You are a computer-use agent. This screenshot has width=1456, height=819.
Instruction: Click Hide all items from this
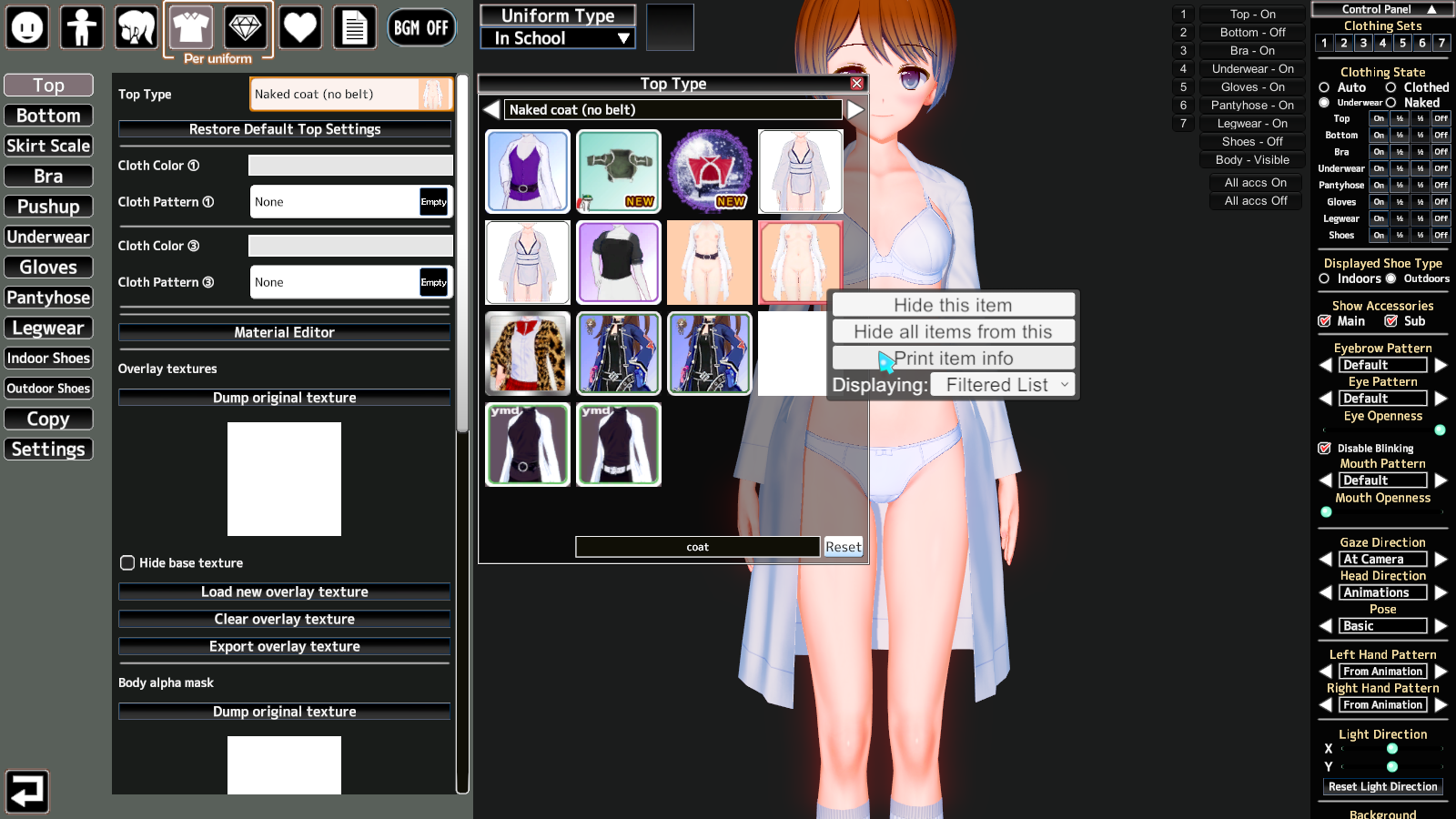(x=953, y=331)
